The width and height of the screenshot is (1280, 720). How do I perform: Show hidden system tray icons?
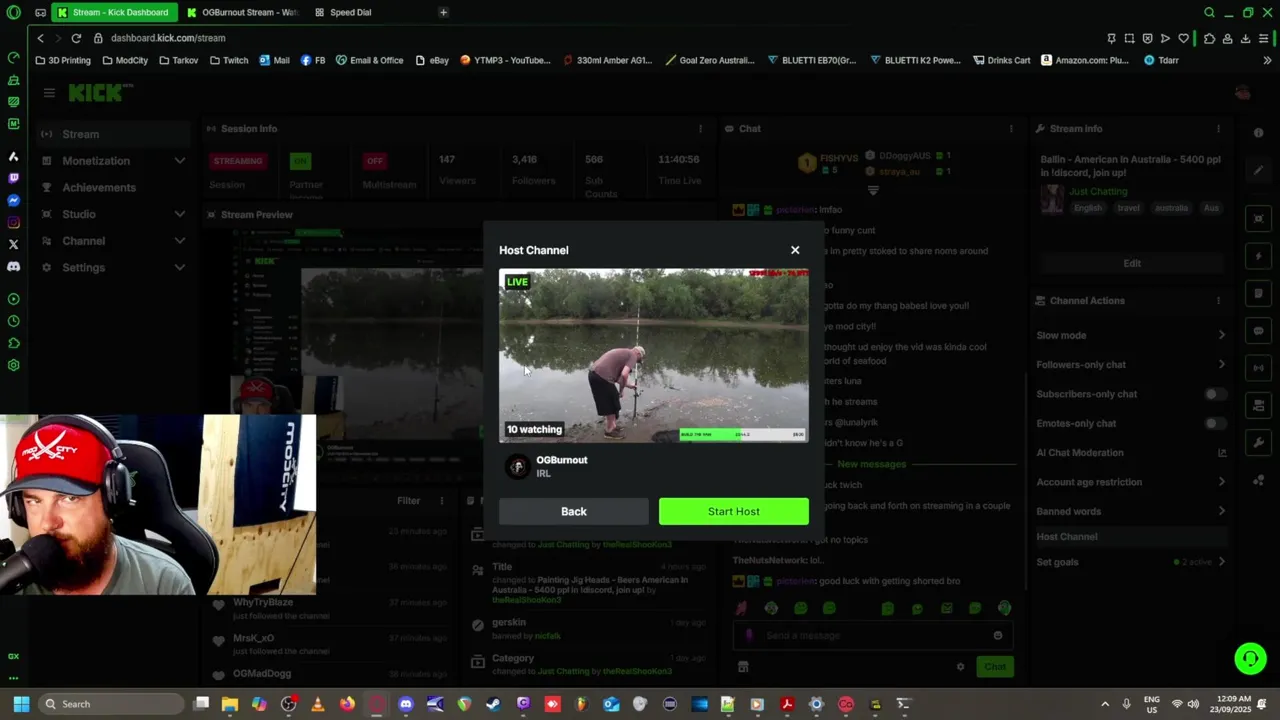pos(1105,704)
